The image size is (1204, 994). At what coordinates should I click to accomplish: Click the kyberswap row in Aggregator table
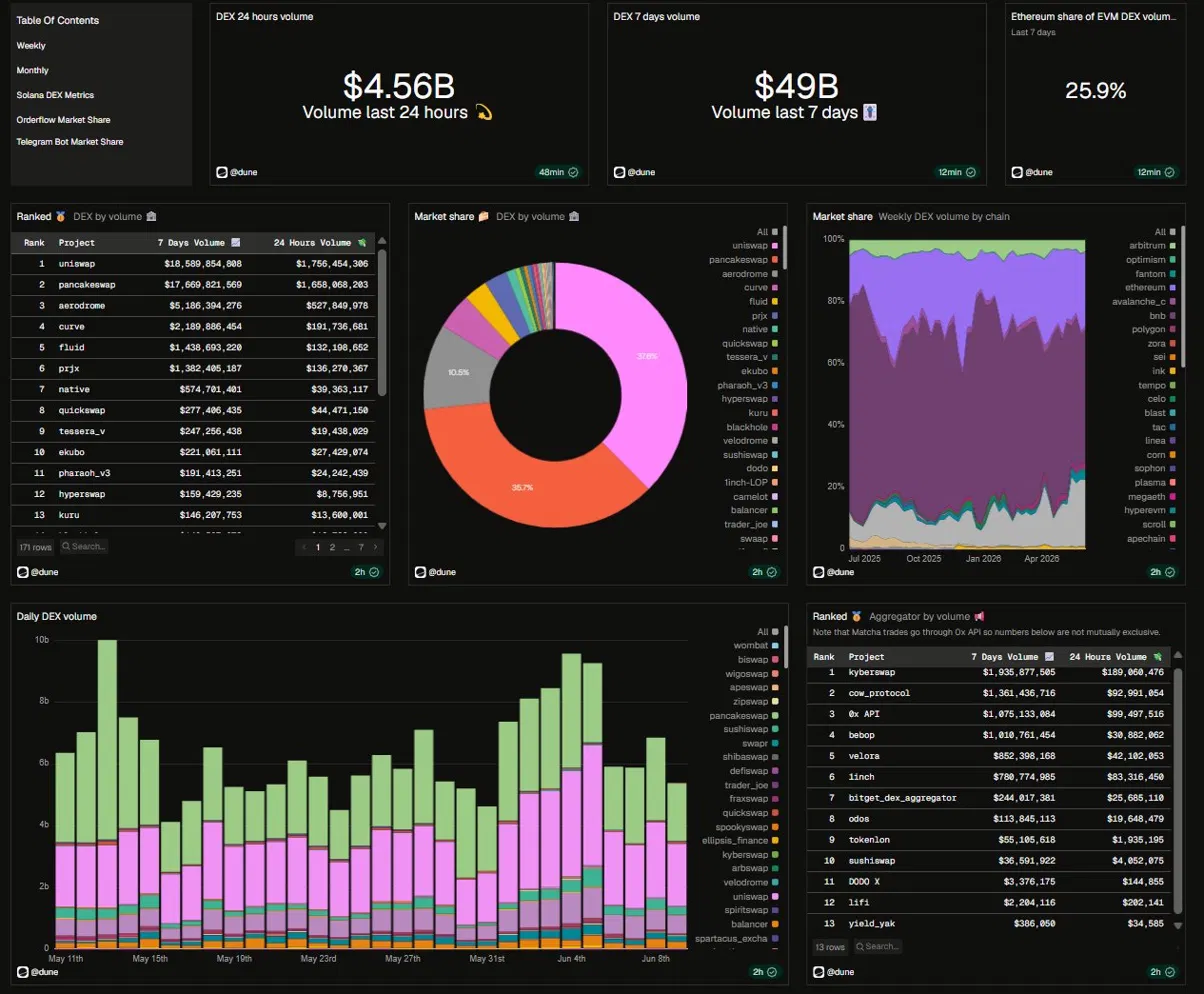click(989, 673)
